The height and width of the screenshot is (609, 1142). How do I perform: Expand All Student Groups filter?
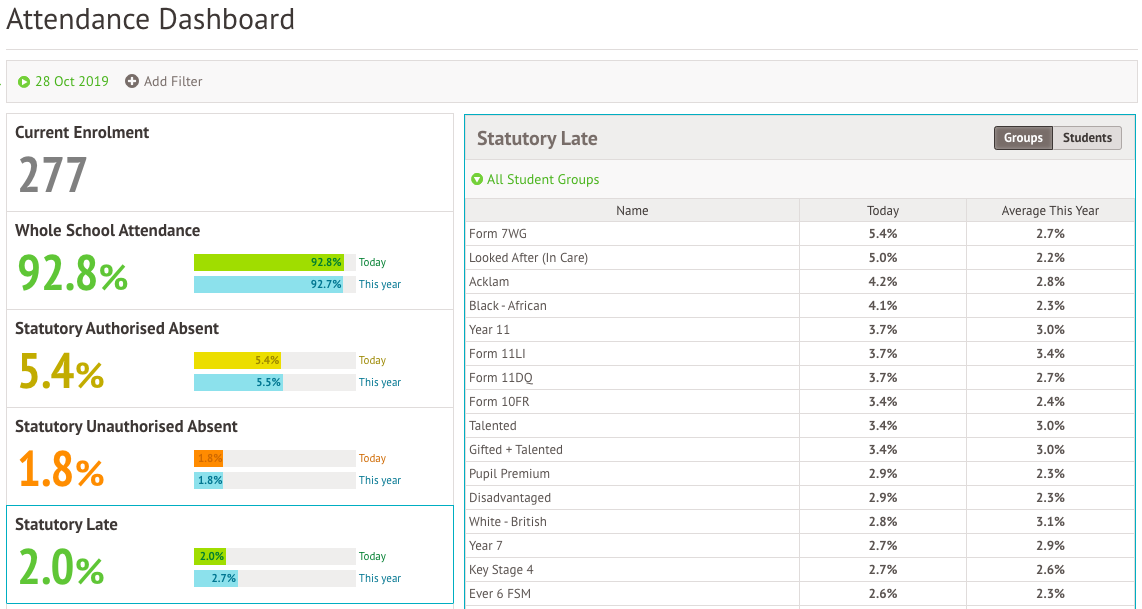pyautogui.click(x=543, y=180)
